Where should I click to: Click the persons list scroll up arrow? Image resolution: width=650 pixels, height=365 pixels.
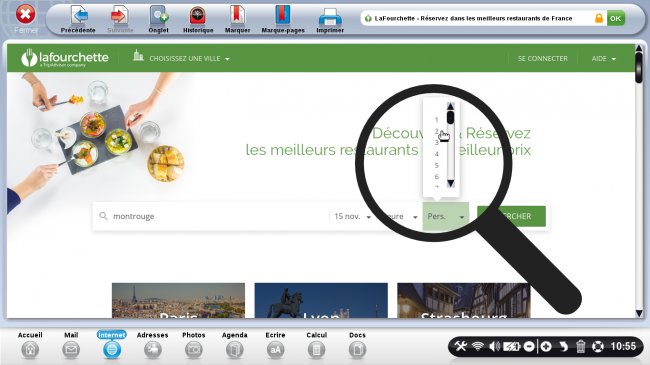pos(451,107)
